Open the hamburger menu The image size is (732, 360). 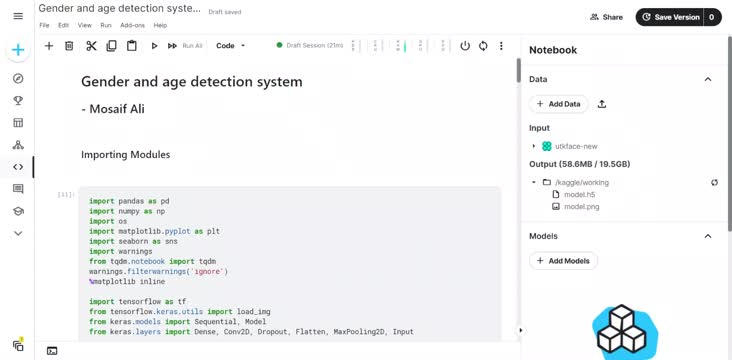(18, 16)
